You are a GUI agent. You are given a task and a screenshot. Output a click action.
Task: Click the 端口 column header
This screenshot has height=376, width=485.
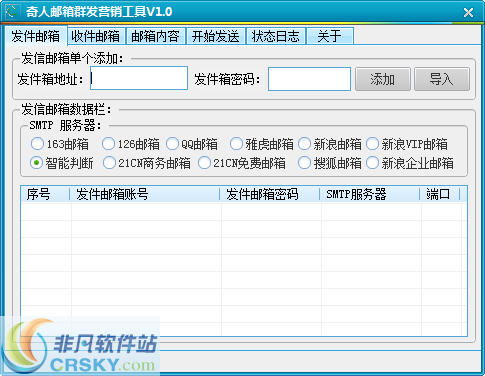(x=440, y=194)
